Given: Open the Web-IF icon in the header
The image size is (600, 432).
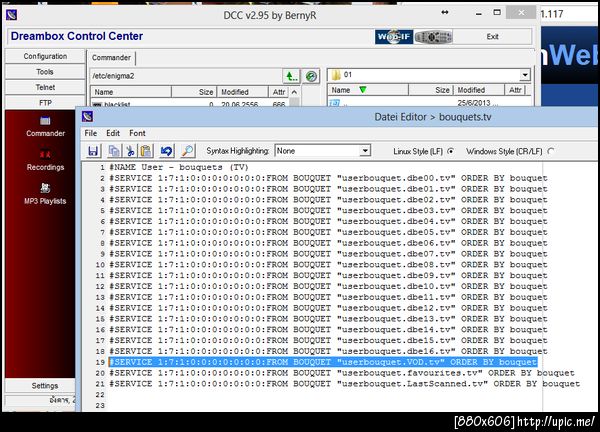Looking at the screenshot, I should (394, 37).
